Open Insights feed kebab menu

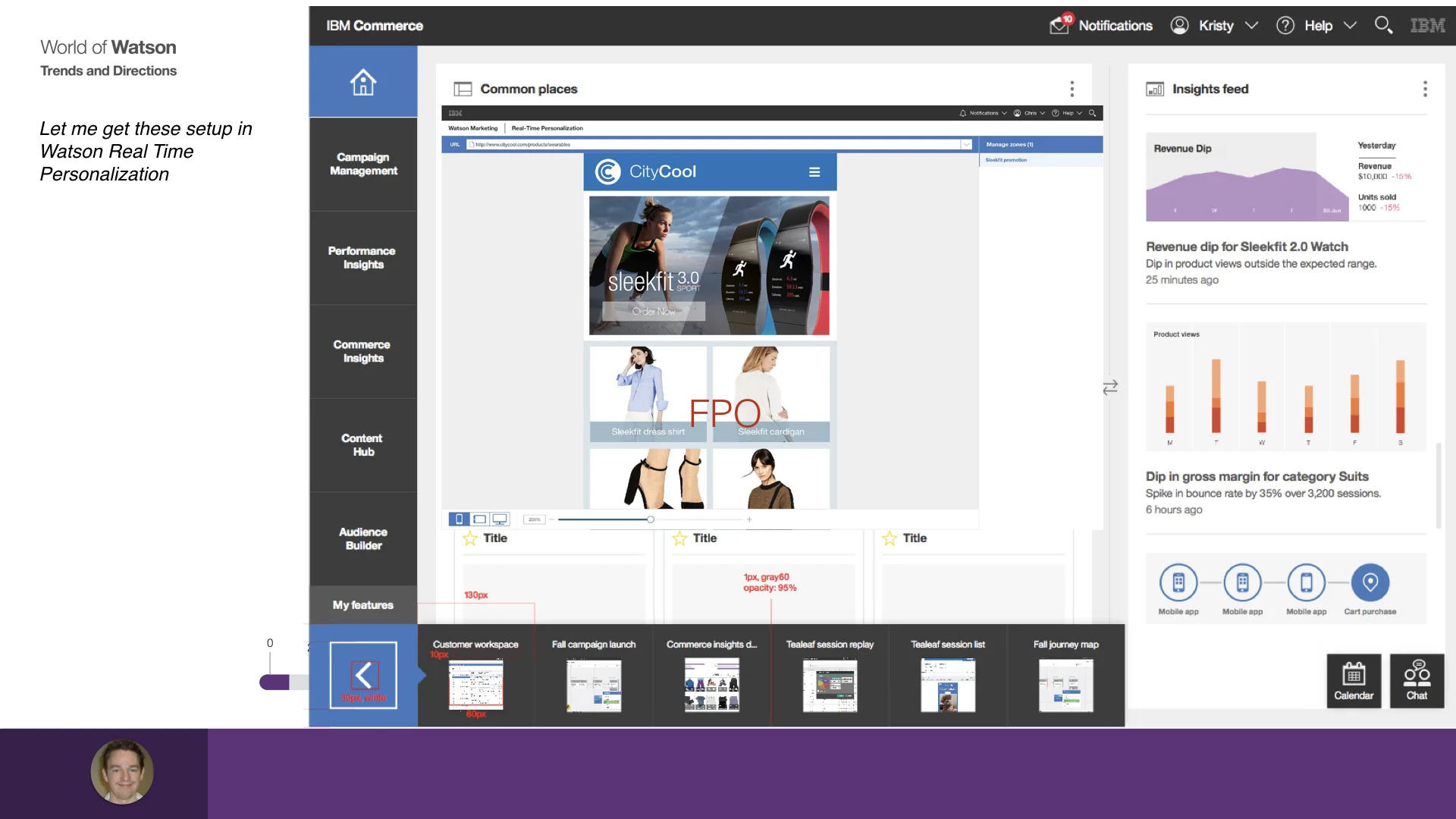1425,89
